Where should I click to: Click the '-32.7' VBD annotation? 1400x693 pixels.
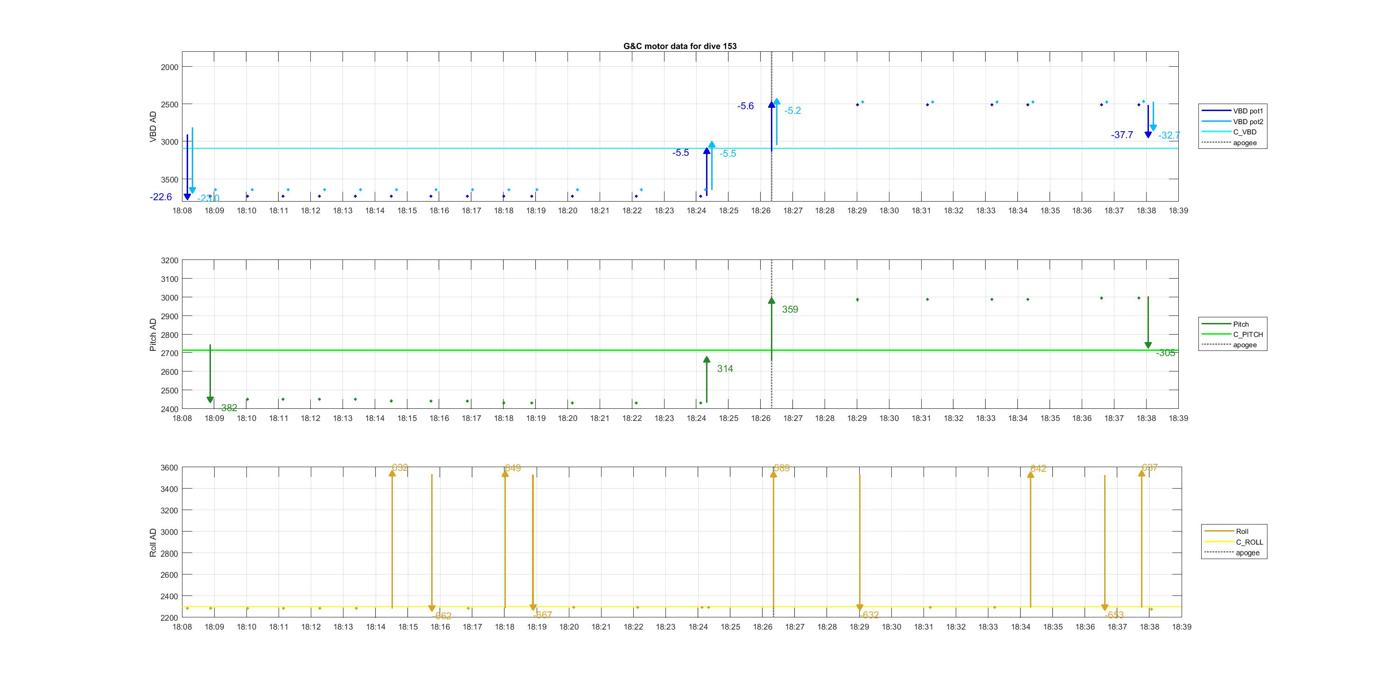tap(1169, 136)
